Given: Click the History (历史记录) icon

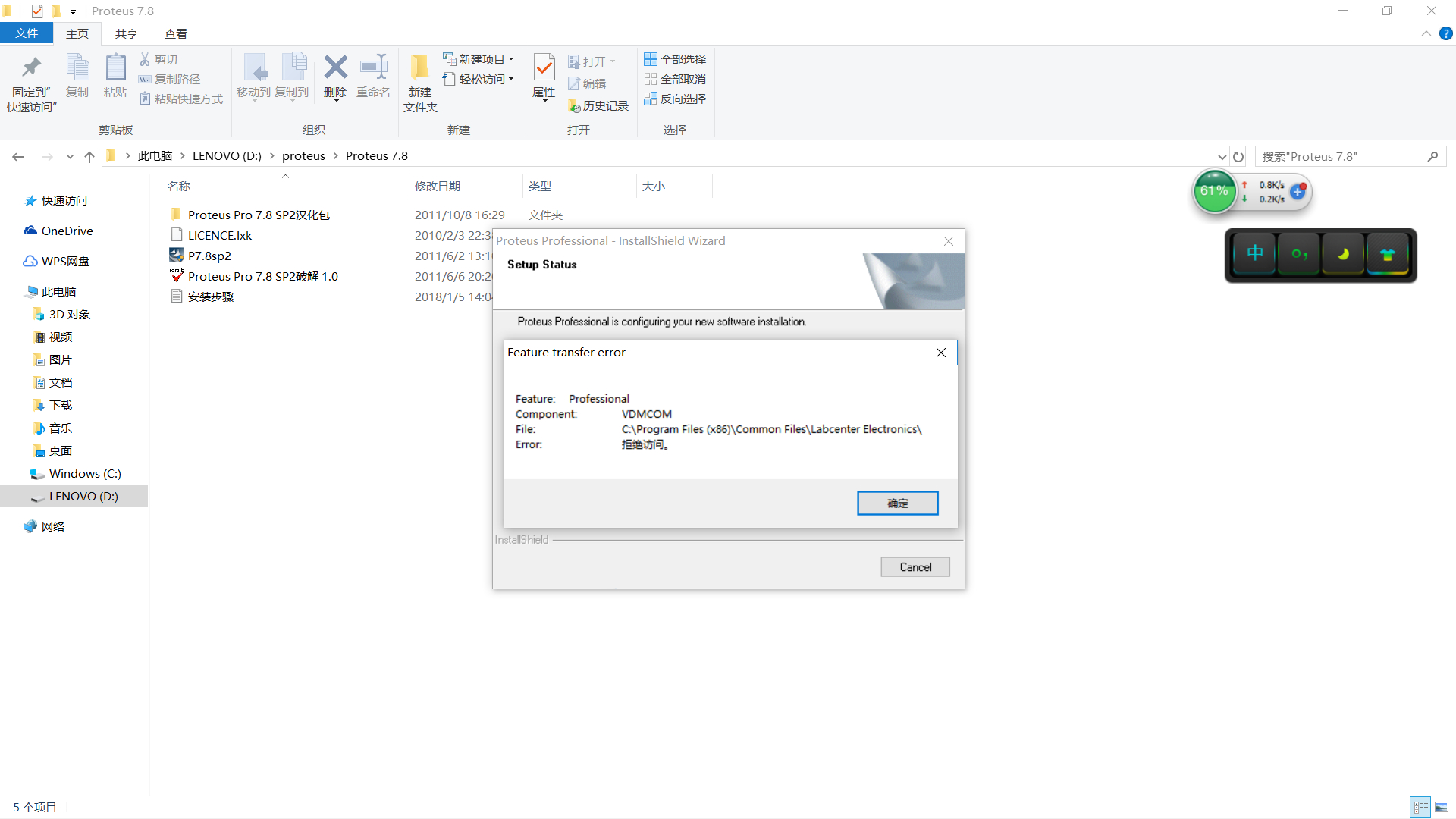Looking at the screenshot, I should click(575, 106).
